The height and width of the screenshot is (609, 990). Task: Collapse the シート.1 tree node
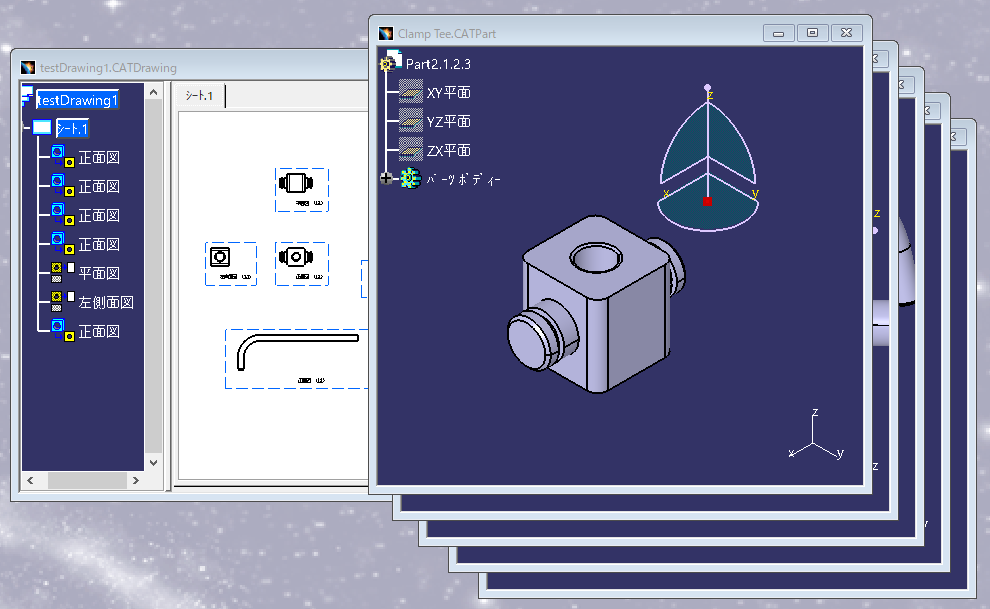tap(26, 128)
